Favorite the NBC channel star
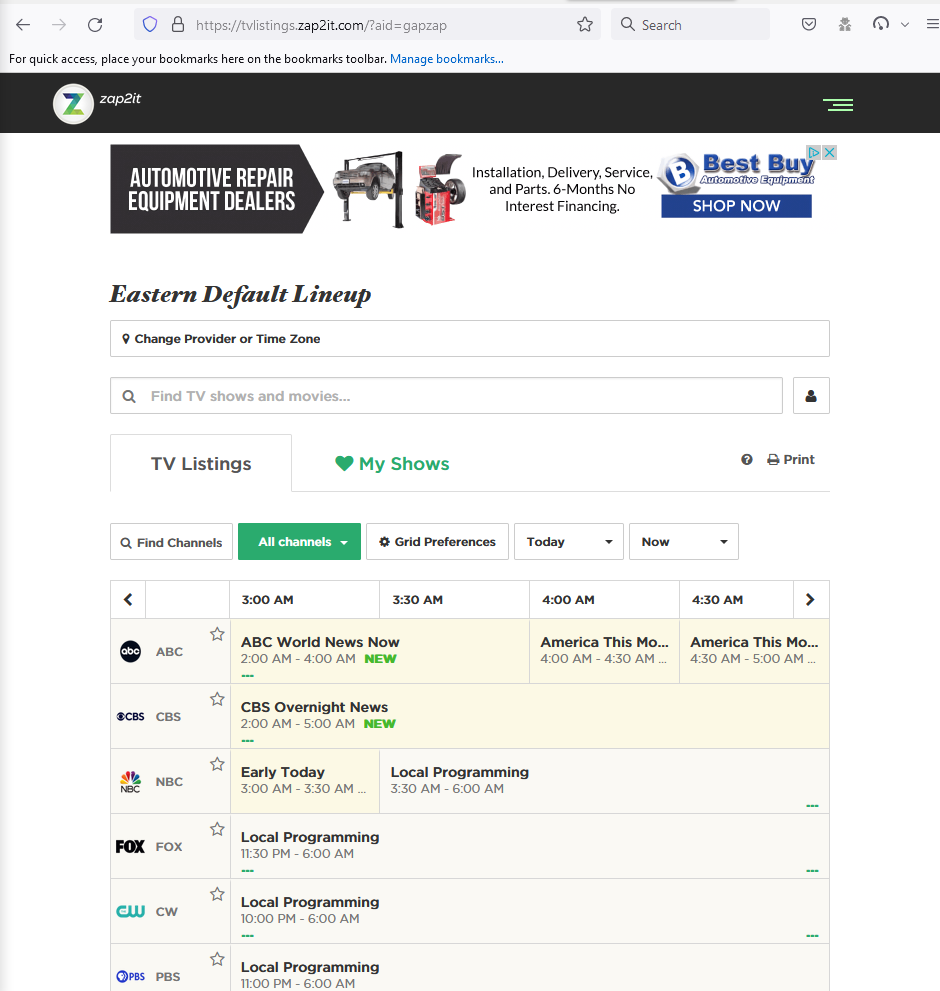Screen dimensions: 940x991 pyautogui.click(x=217, y=764)
